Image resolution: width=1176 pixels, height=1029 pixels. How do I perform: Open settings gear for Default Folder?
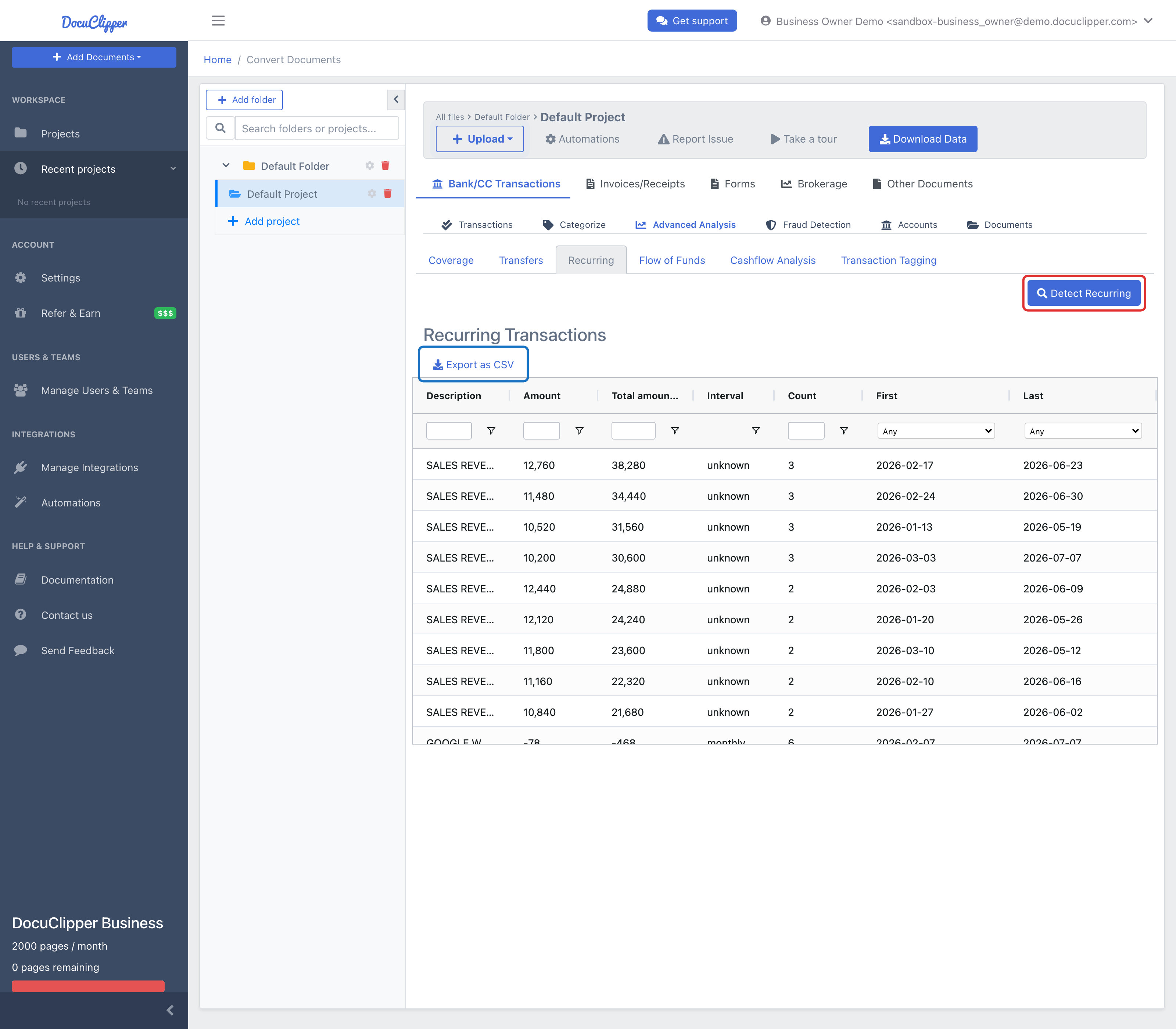[370, 165]
